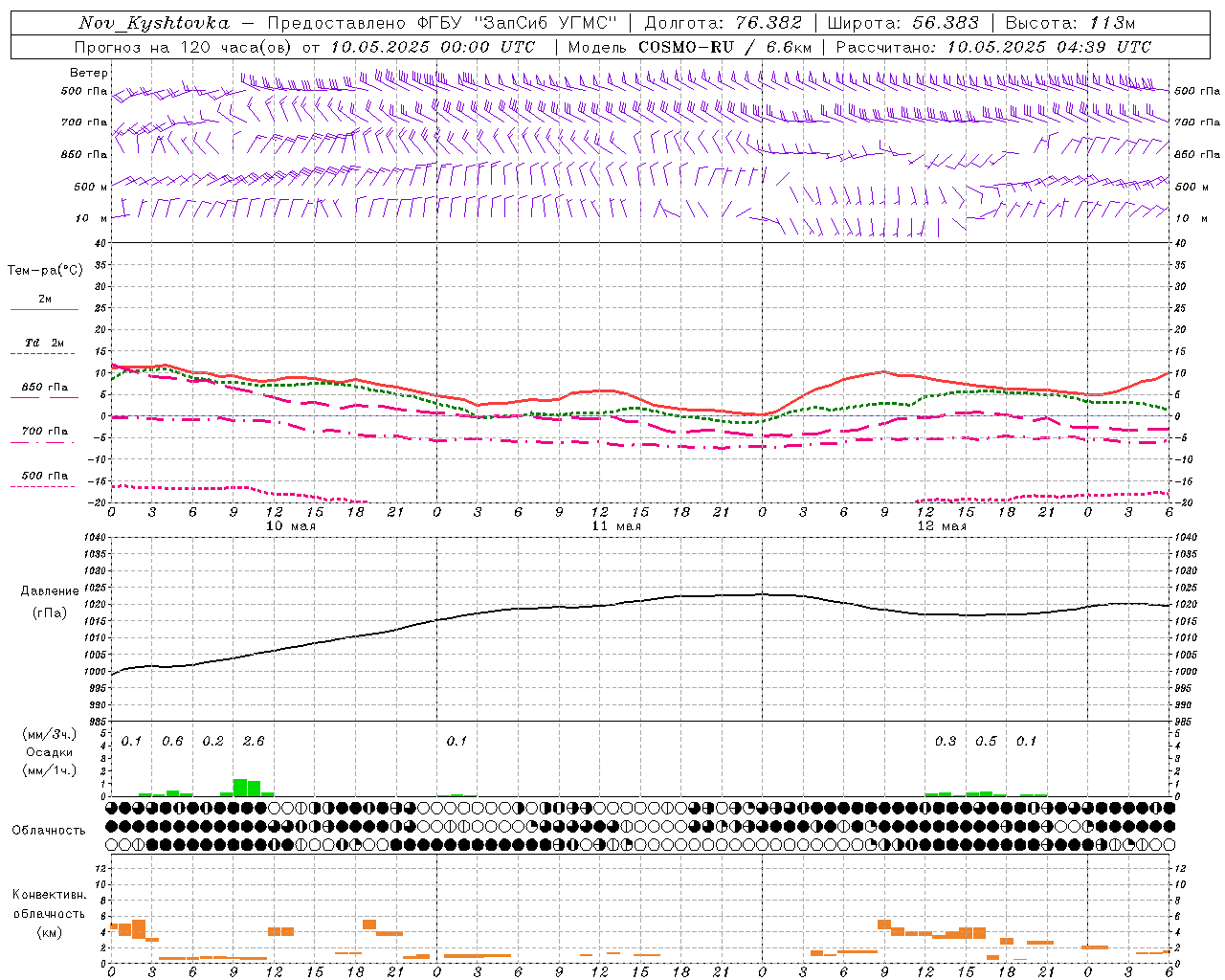This screenshot has height=980, width=1225.
Task: Click the '500 гПа' temperature legend entry
Action: tap(45, 476)
